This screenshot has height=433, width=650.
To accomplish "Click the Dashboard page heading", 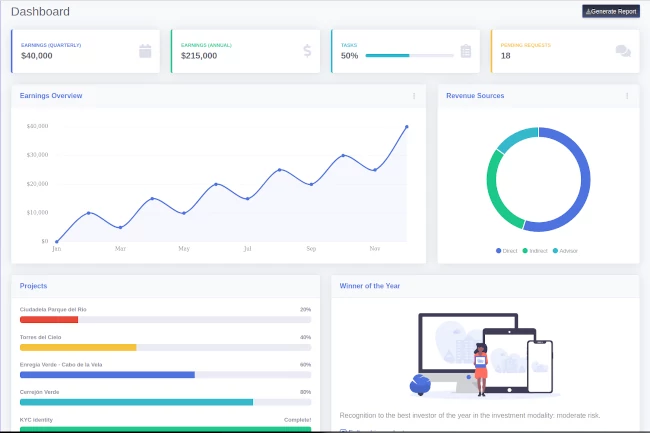I will pos(40,12).
